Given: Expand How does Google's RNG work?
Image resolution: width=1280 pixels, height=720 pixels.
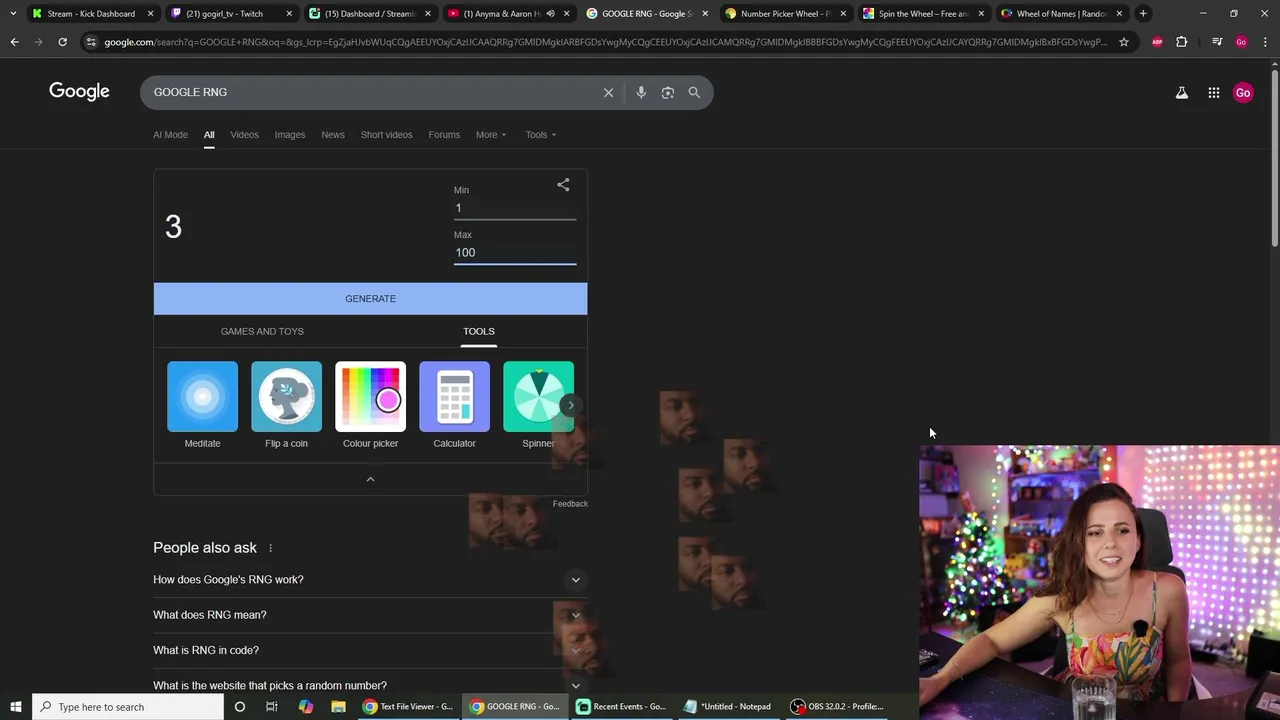Looking at the screenshot, I should [x=370, y=580].
